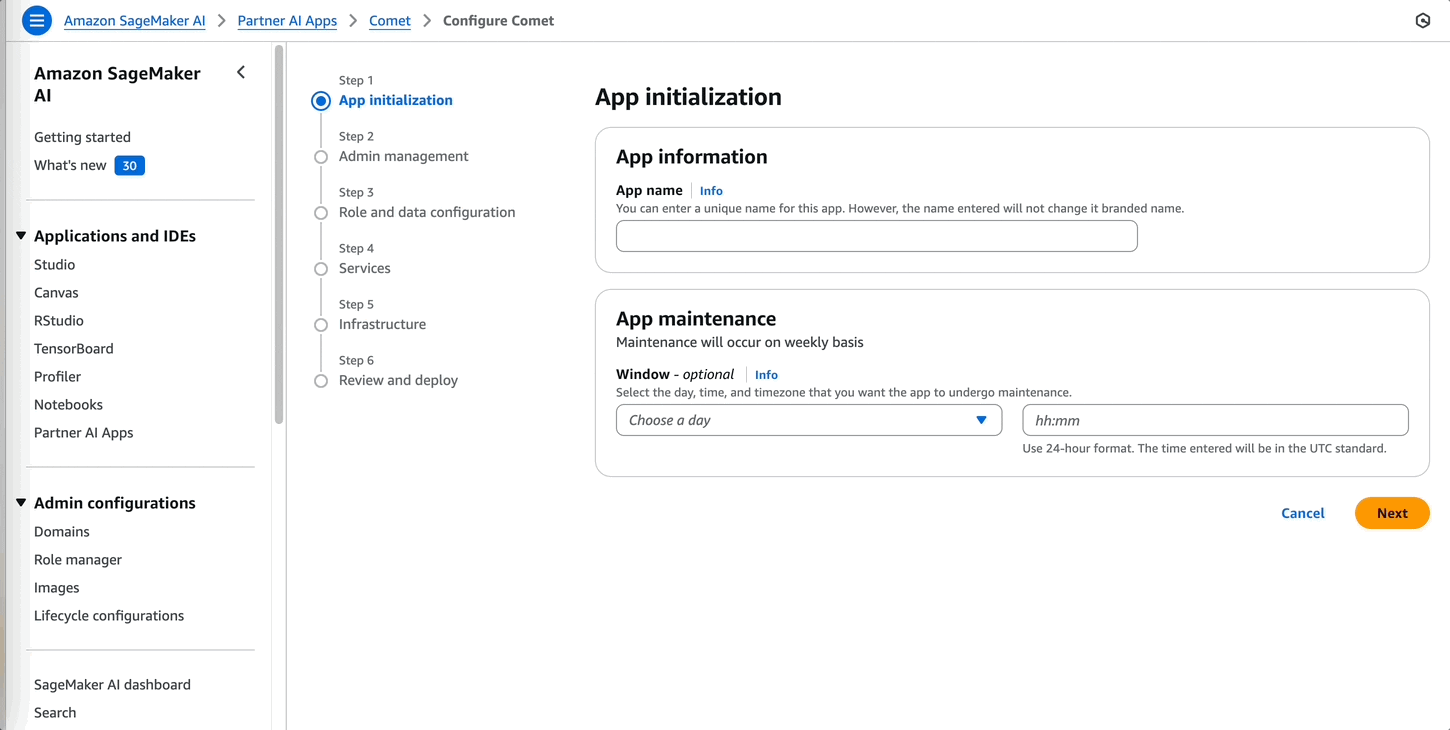
Task: Navigate to Comet breadcrumb link
Action: coord(390,21)
